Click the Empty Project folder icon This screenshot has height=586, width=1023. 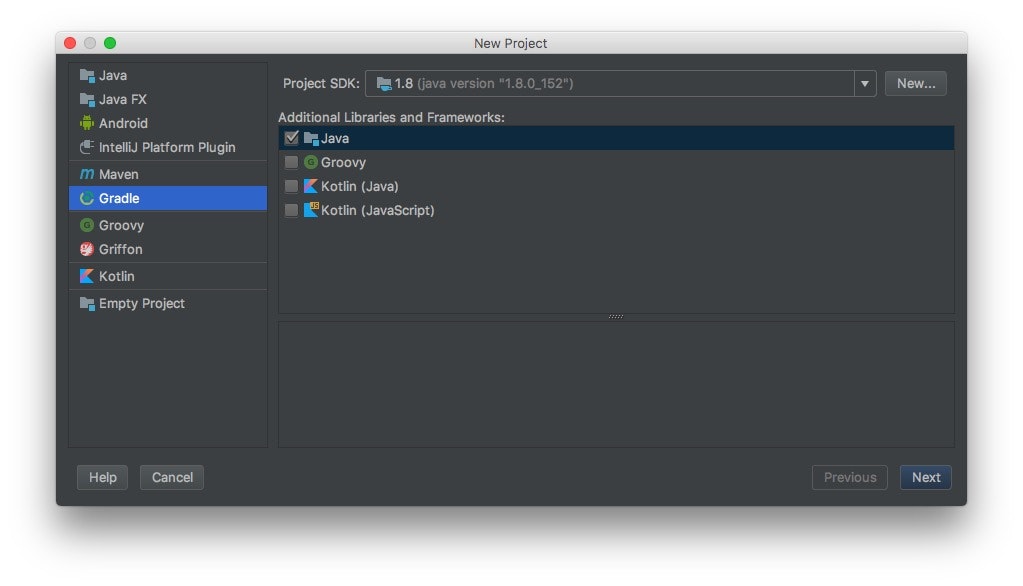click(x=87, y=303)
